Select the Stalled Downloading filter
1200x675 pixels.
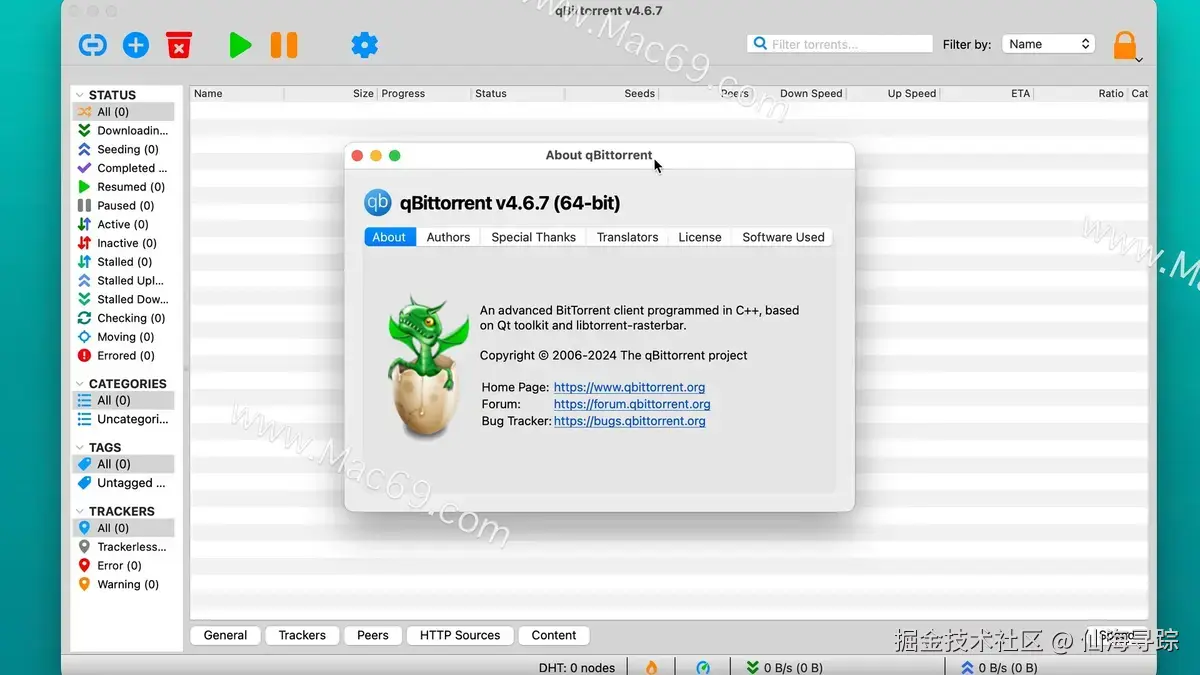(123, 299)
